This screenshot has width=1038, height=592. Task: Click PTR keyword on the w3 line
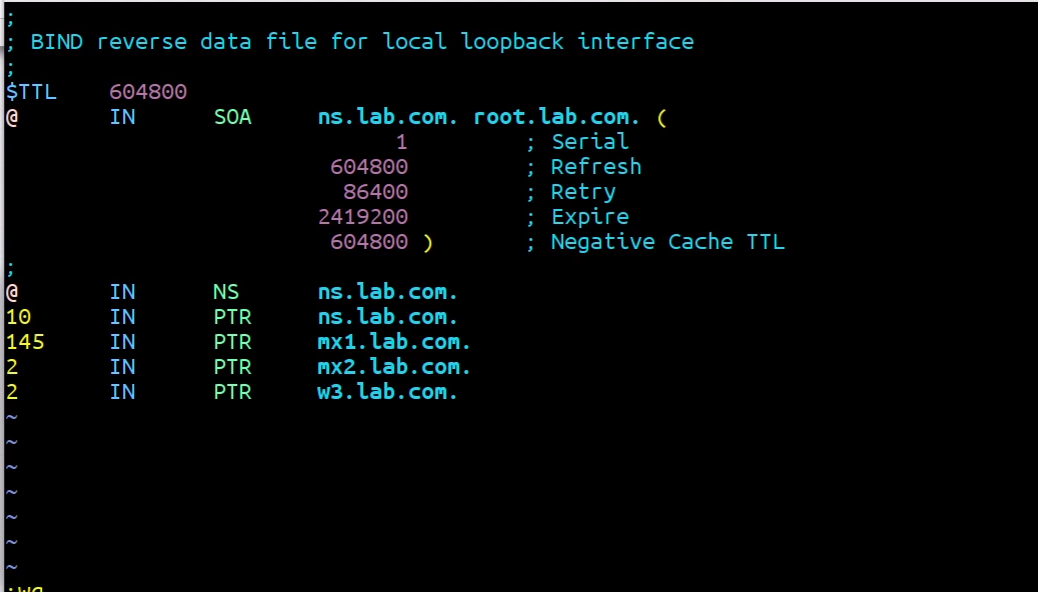tap(232, 392)
